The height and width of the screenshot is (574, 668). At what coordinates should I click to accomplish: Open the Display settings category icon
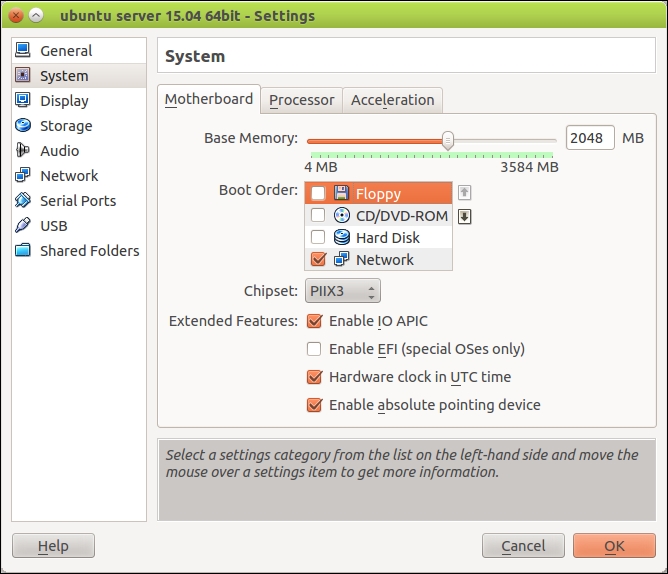23,100
